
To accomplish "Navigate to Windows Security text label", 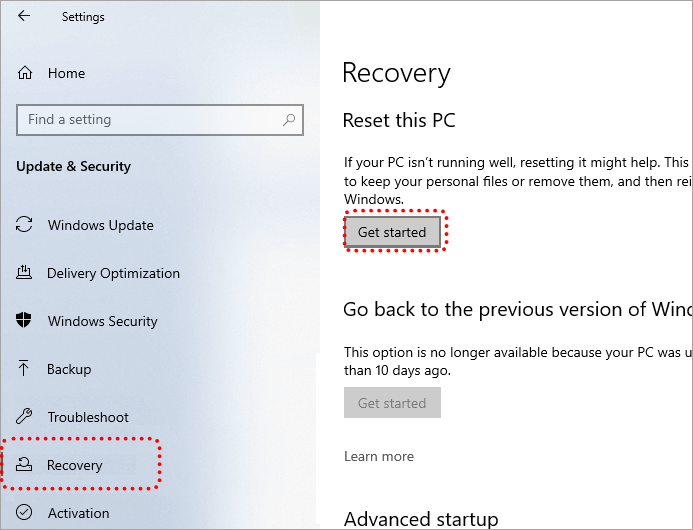I will (102, 321).
